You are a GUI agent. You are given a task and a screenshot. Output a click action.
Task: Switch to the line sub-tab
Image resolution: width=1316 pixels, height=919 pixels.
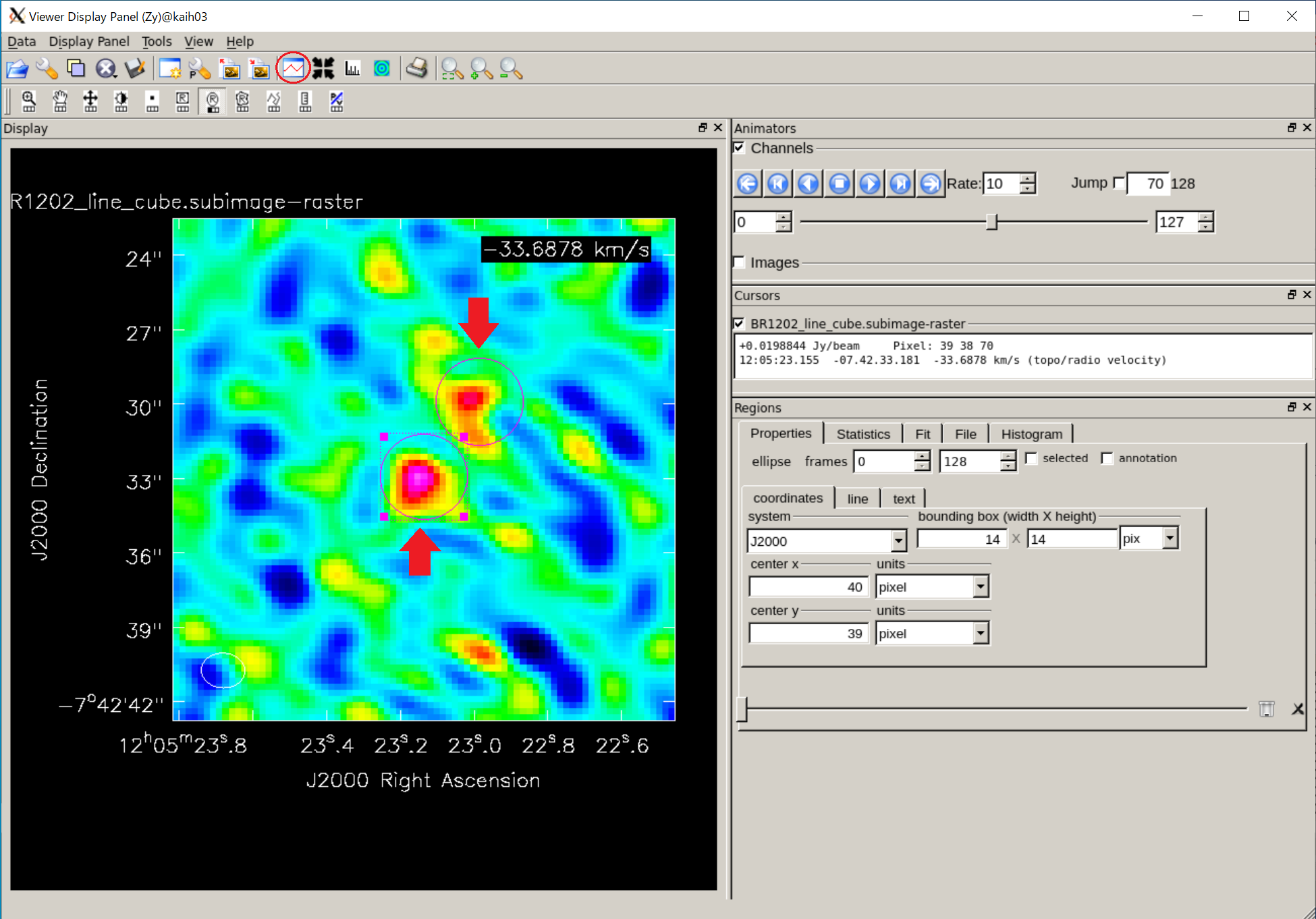click(x=858, y=499)
